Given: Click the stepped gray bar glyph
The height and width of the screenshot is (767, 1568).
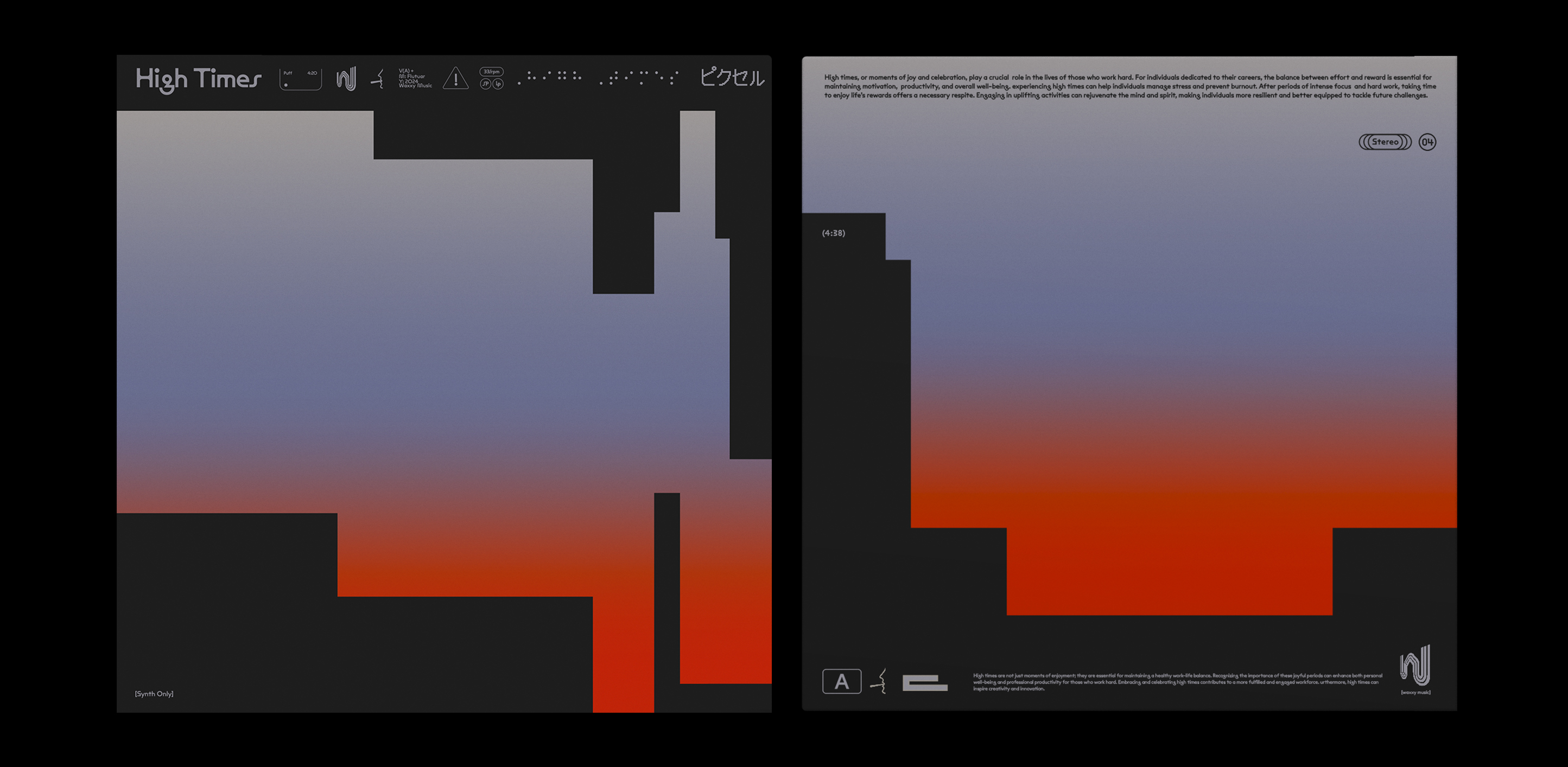Looking at the screenshot, I should 925,683.
